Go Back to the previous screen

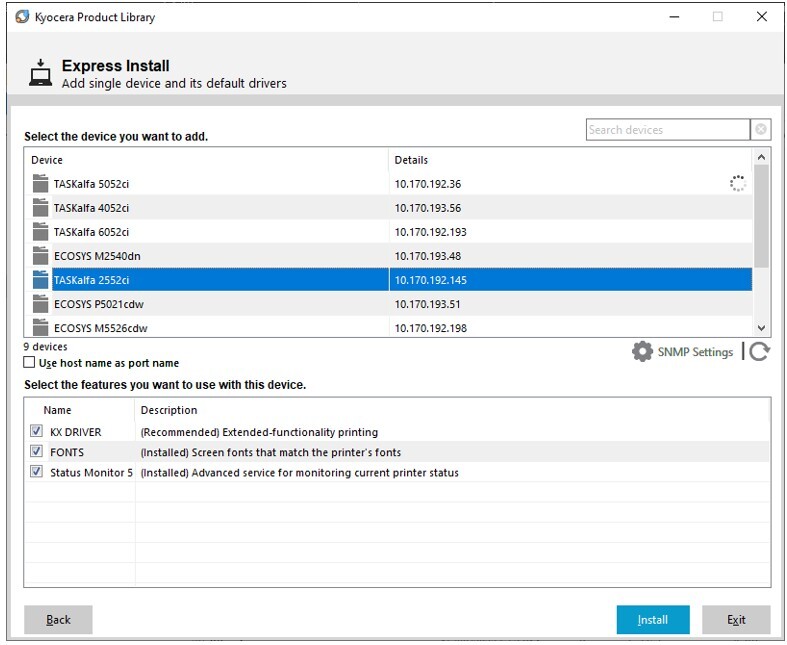point(58,619)
